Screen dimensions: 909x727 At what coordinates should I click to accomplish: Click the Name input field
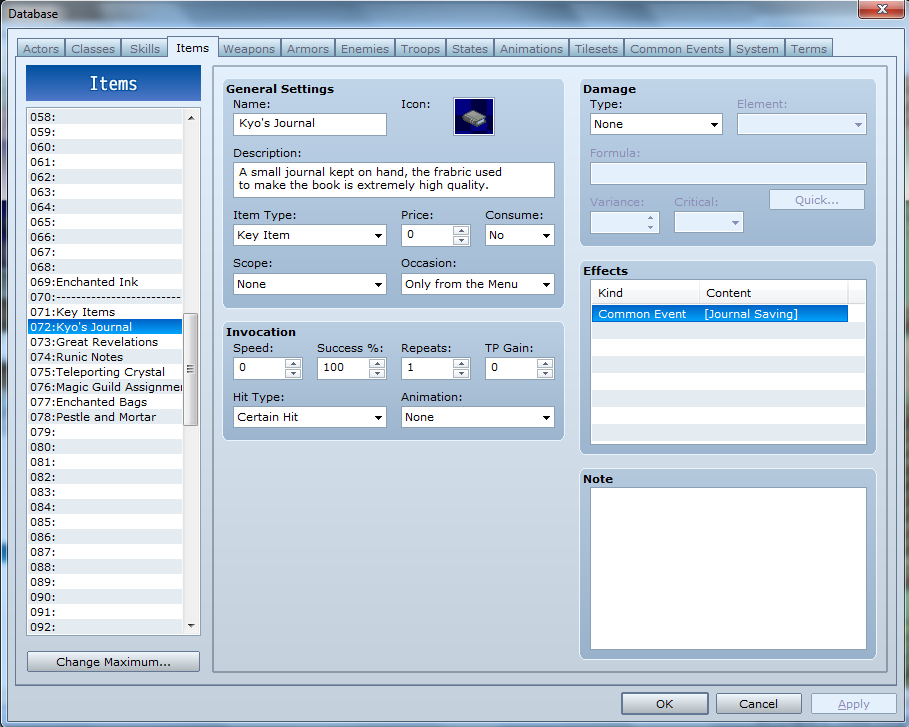click(310, 124)
